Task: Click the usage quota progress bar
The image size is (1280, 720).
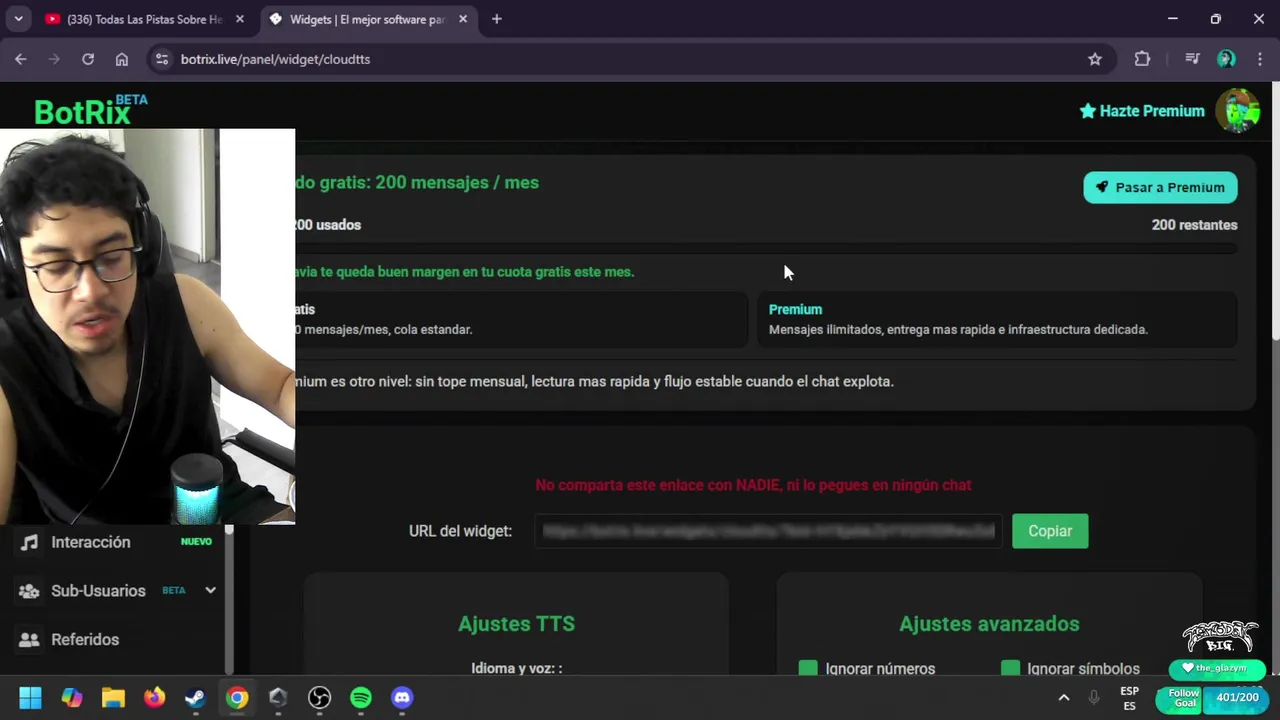Action: coord(766,248)
